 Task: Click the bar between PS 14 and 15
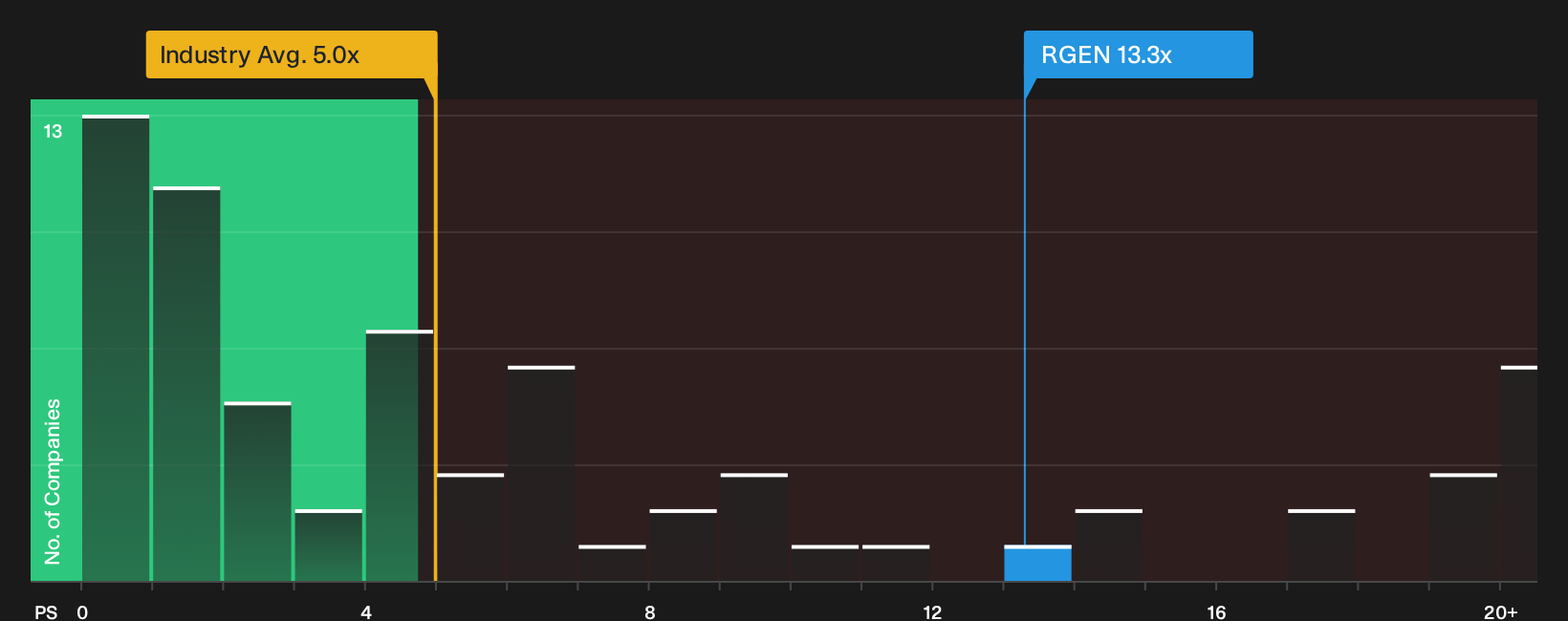(x=1108, y=546)
